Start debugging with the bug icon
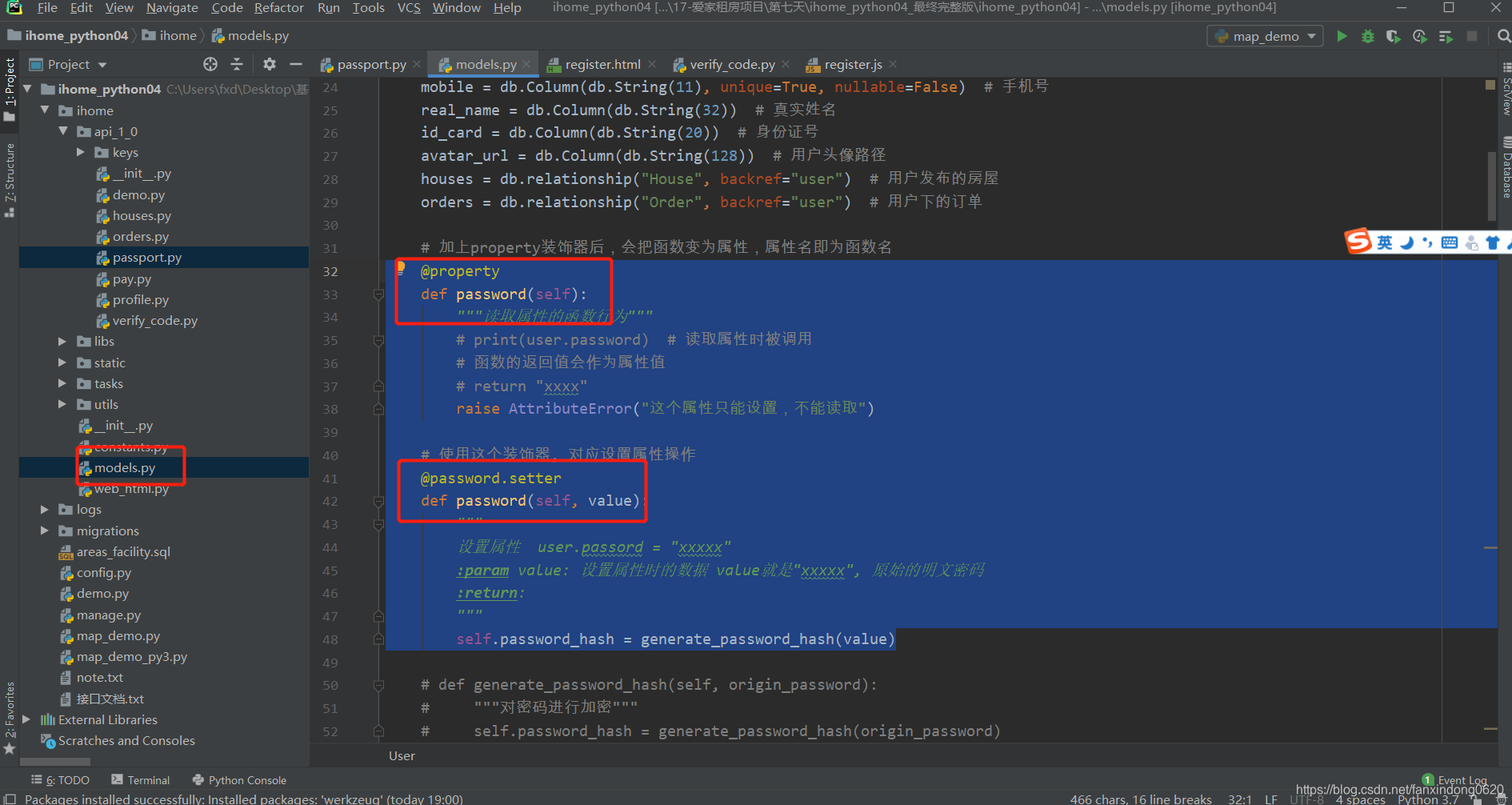Viewport: 1512px width, 805px height. (1368, 36)
